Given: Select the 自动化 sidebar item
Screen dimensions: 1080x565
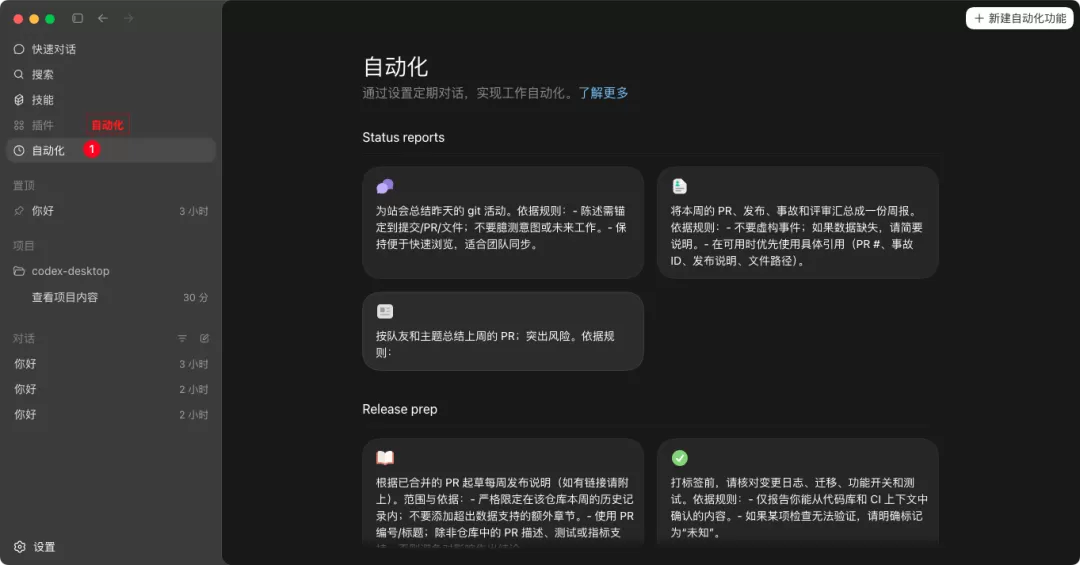Looking at the screenshot, I should (x=111, y=150).
